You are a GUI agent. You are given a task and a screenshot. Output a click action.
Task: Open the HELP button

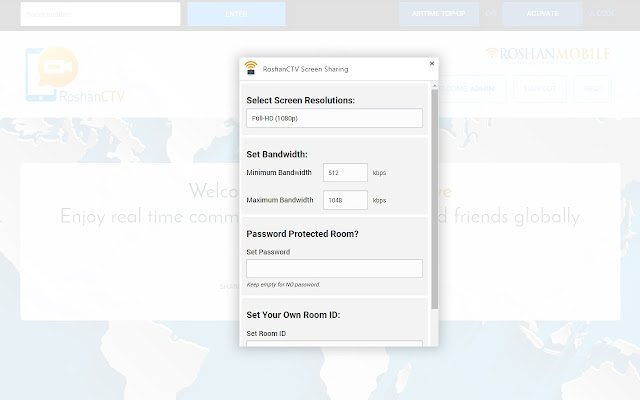pos(592,89)
